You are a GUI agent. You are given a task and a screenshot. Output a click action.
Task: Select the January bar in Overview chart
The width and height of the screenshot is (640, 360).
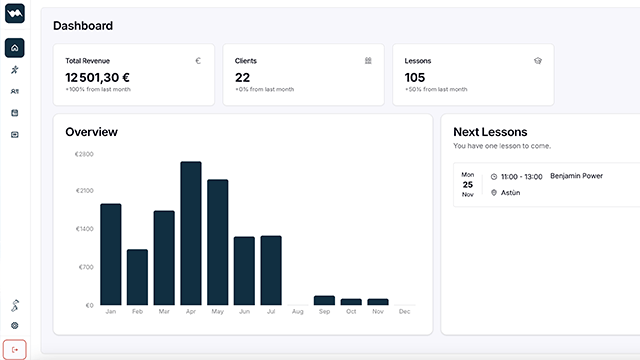111,254
